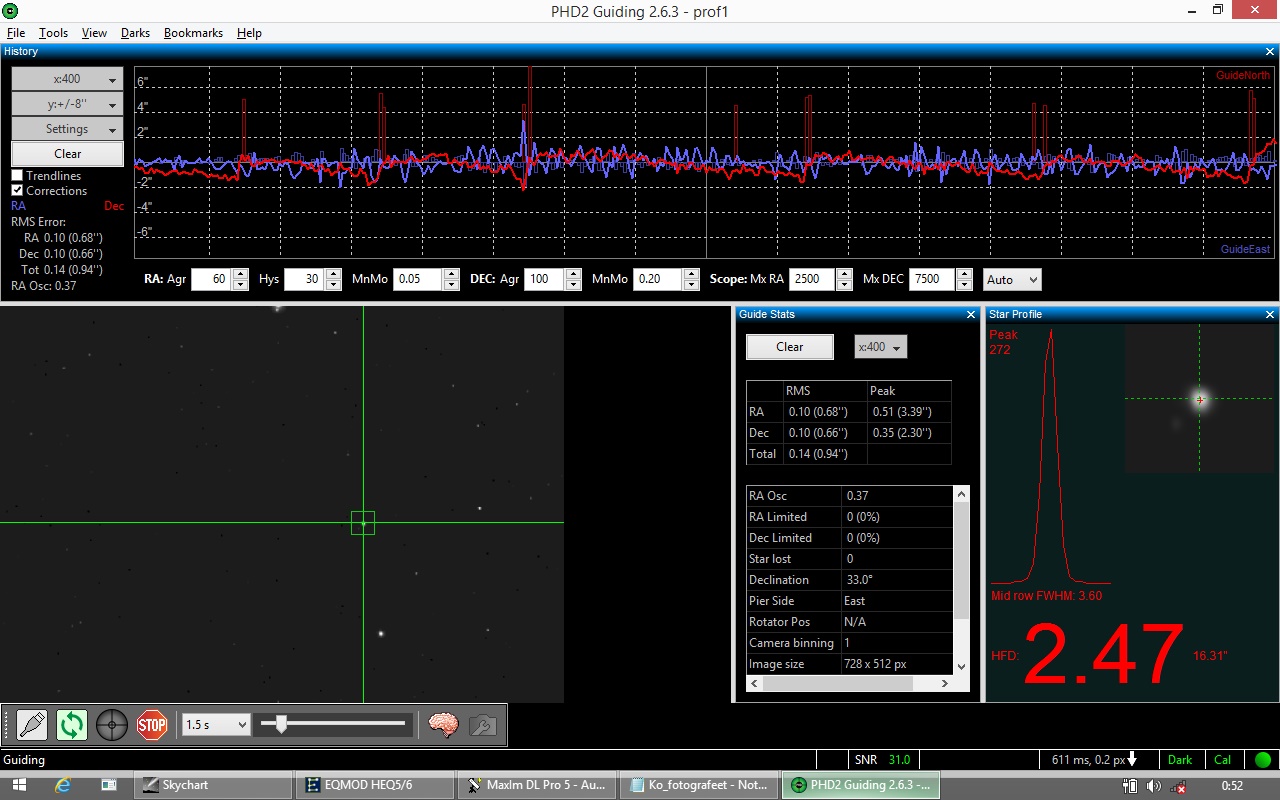Enable the Trendlines checkbox
1280x800 pixels.
point(17,176)
